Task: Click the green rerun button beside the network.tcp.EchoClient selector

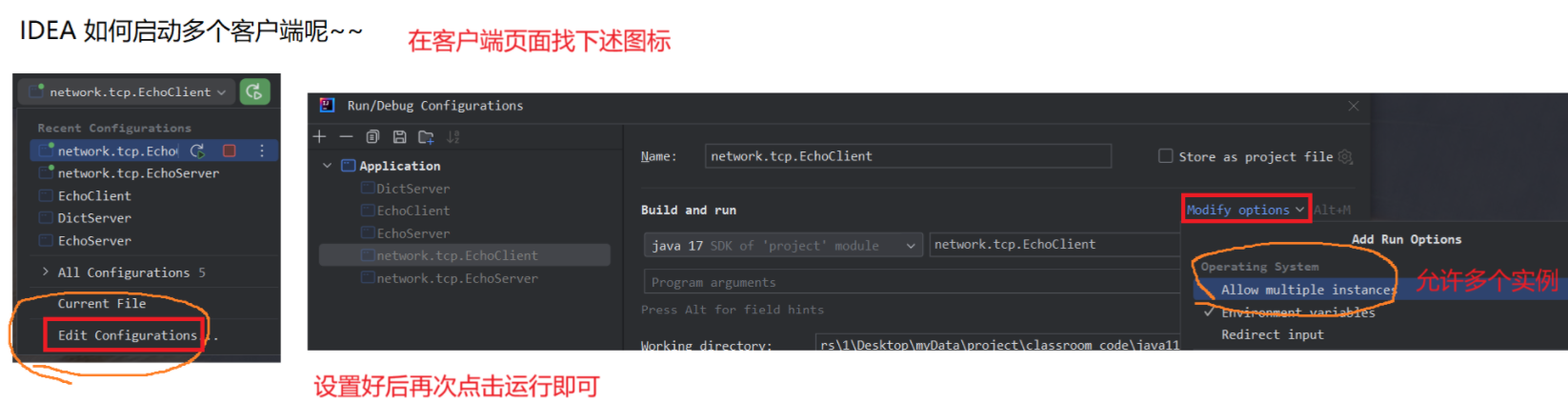Action: 254,91
